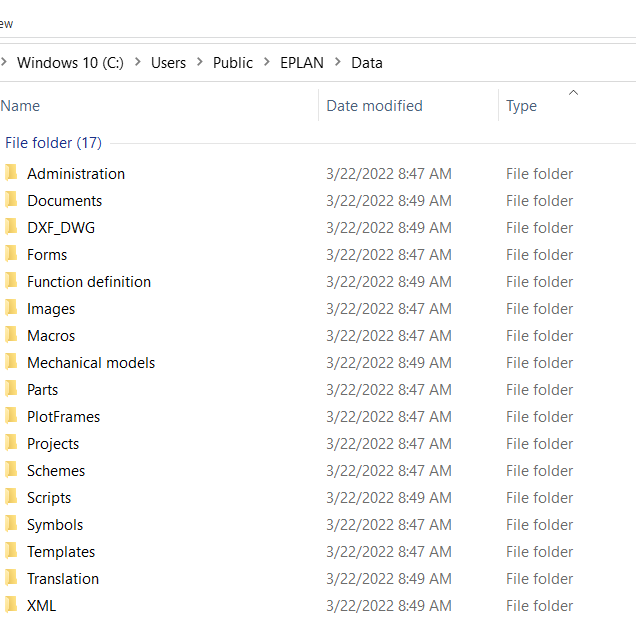The width and height of the screenshot is (636, 637).
Task: Sort by Date modified column header
Action: [374, 106]
